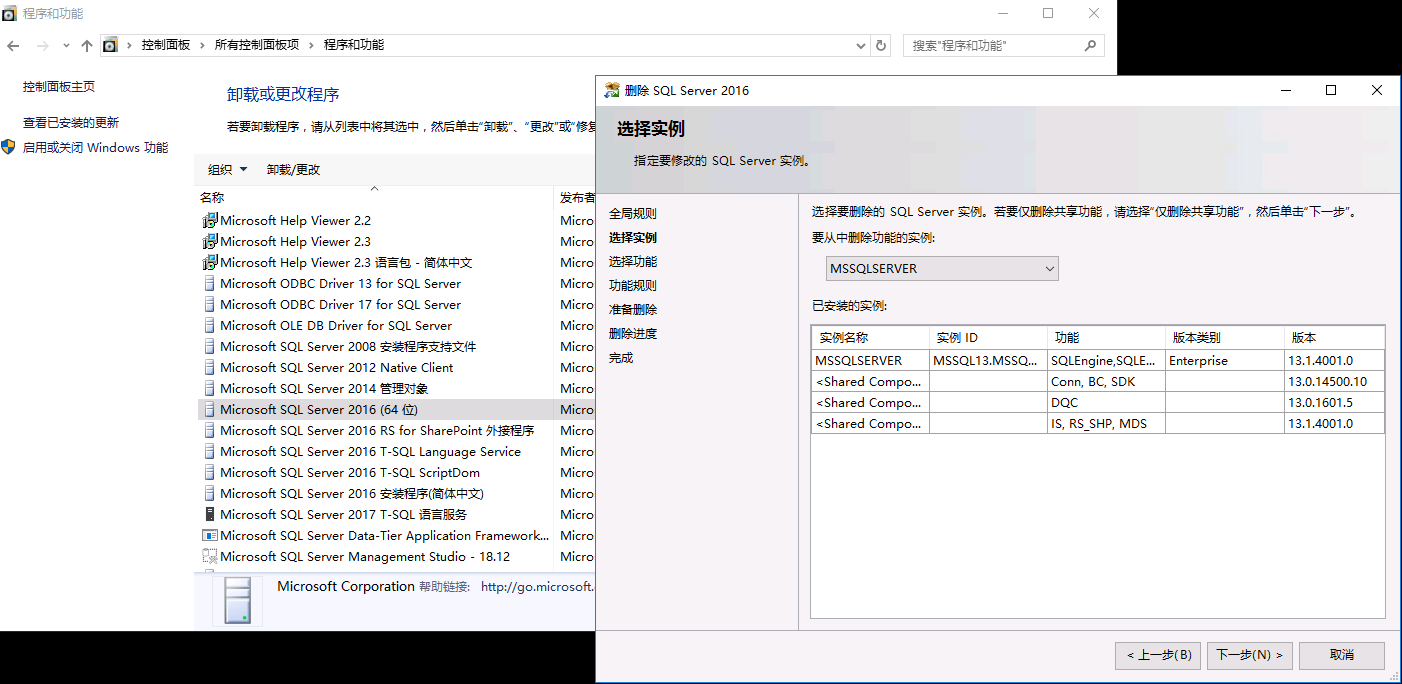Open the 组织 dropdown menu
Viewport: 1402px width, 684px height.
click(x=227, y=170)
